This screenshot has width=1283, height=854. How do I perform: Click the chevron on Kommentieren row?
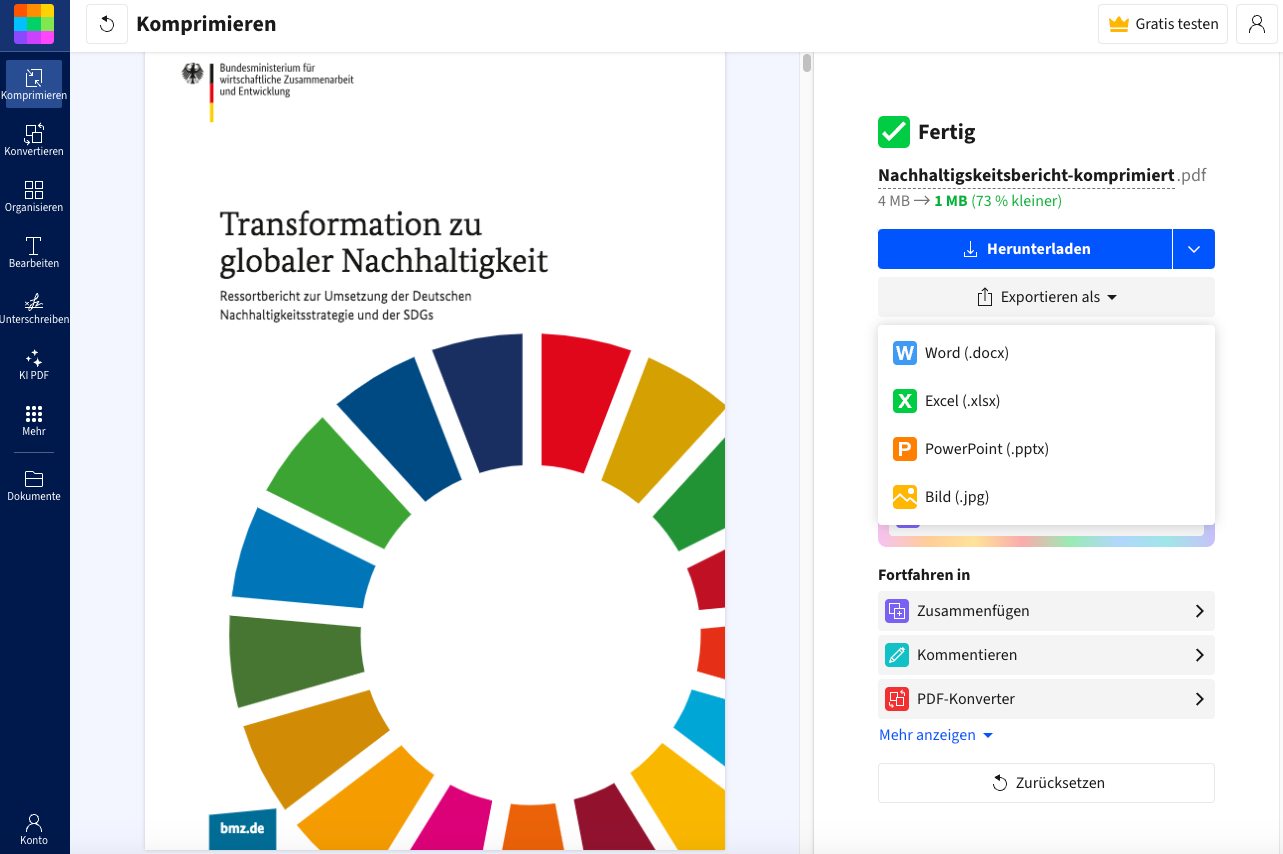pos(1200,655)
